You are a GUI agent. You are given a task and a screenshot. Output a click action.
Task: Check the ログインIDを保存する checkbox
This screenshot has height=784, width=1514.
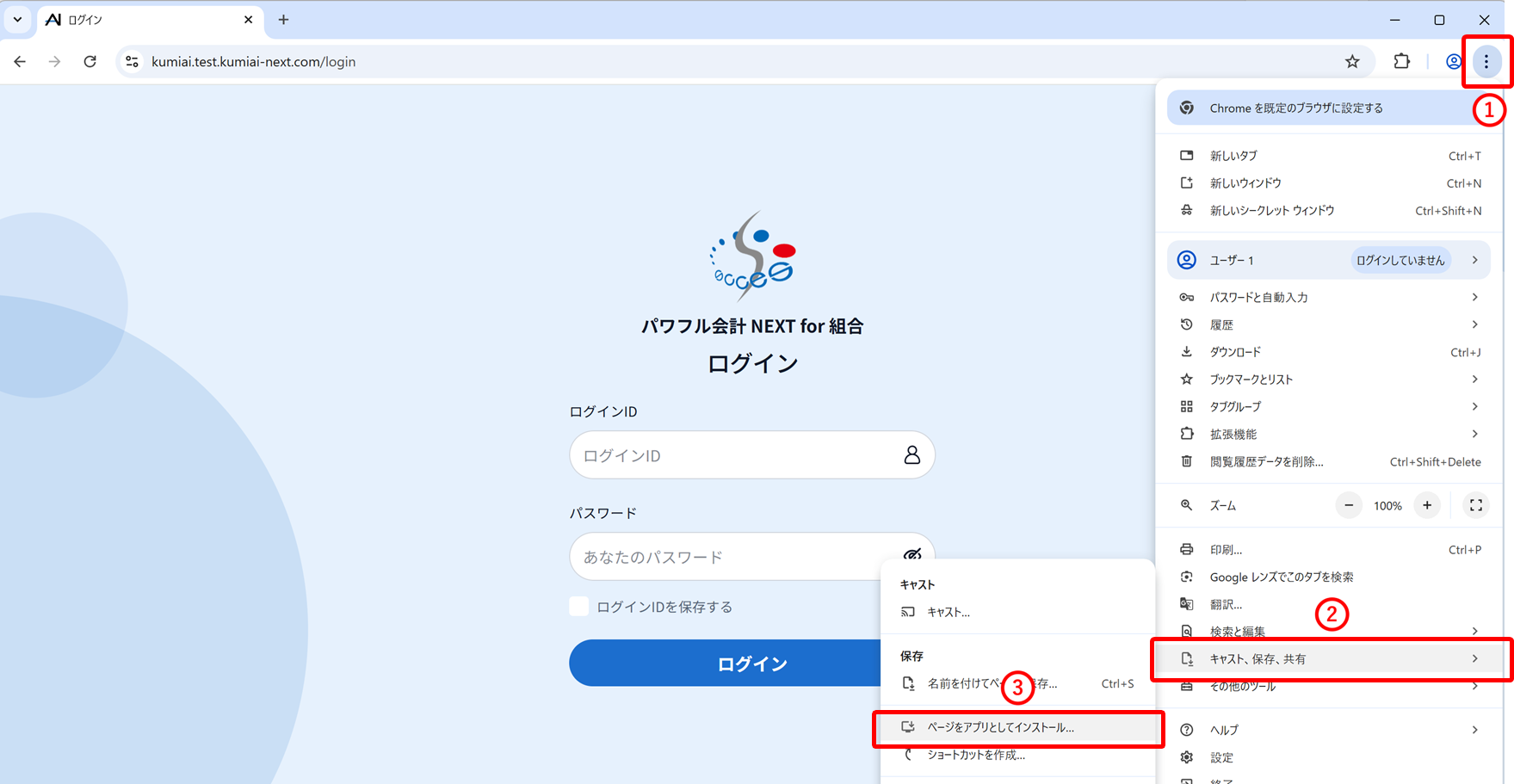point(579,607)
